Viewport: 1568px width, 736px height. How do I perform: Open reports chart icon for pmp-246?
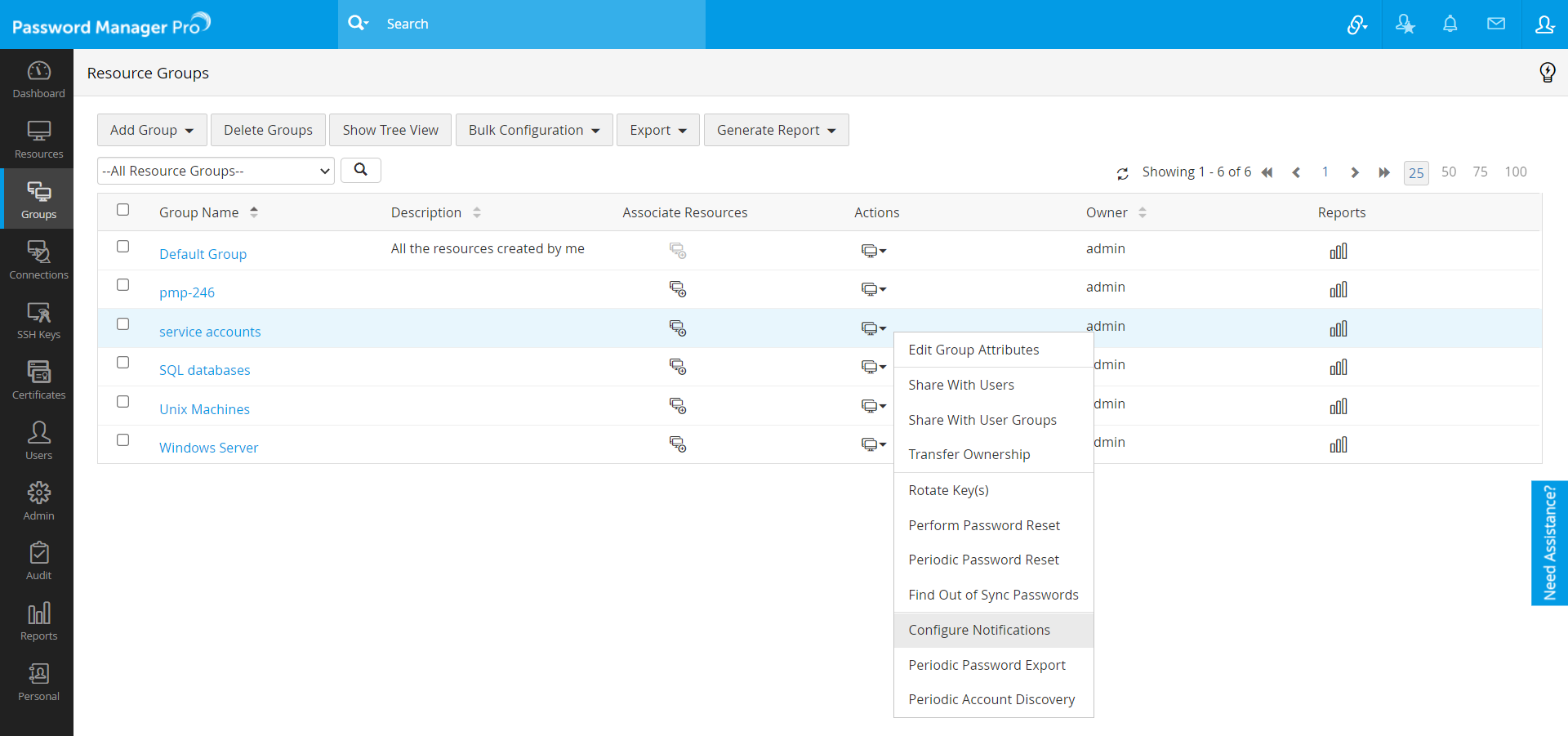(1338, 290)
